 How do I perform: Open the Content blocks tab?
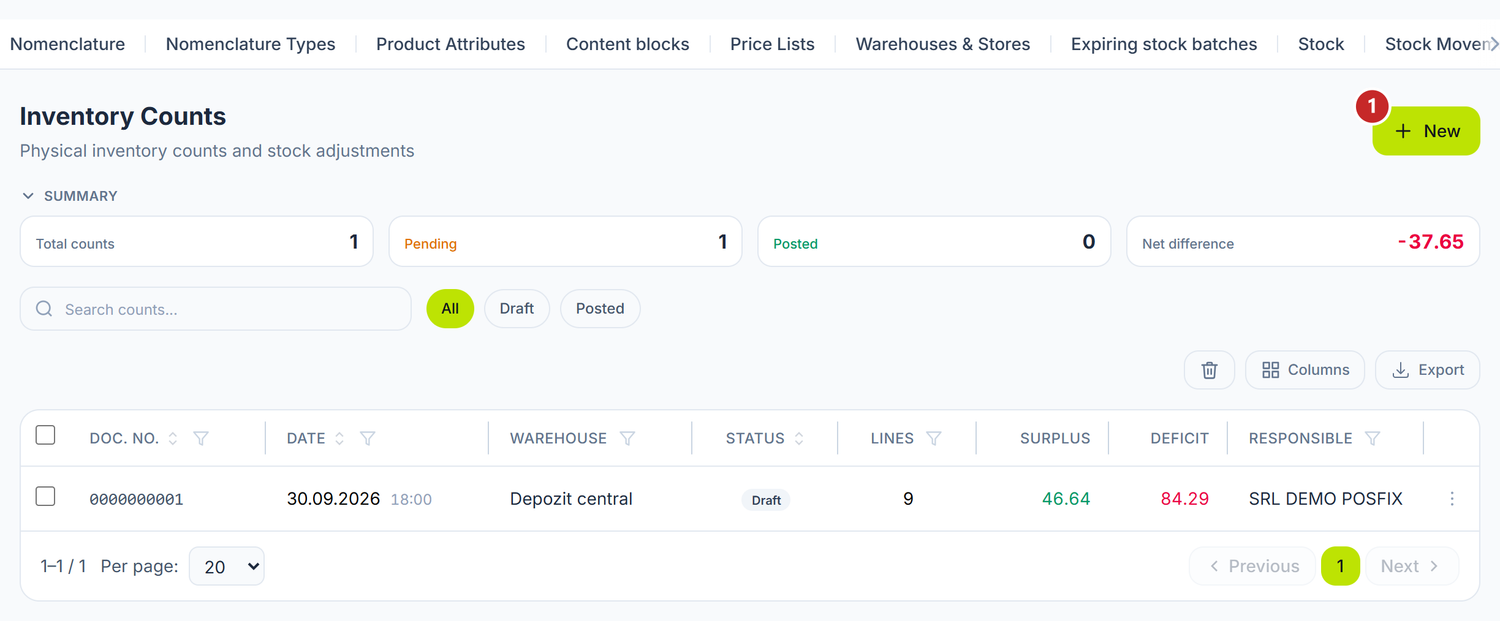pyautogui.click(x=628, y=44)
